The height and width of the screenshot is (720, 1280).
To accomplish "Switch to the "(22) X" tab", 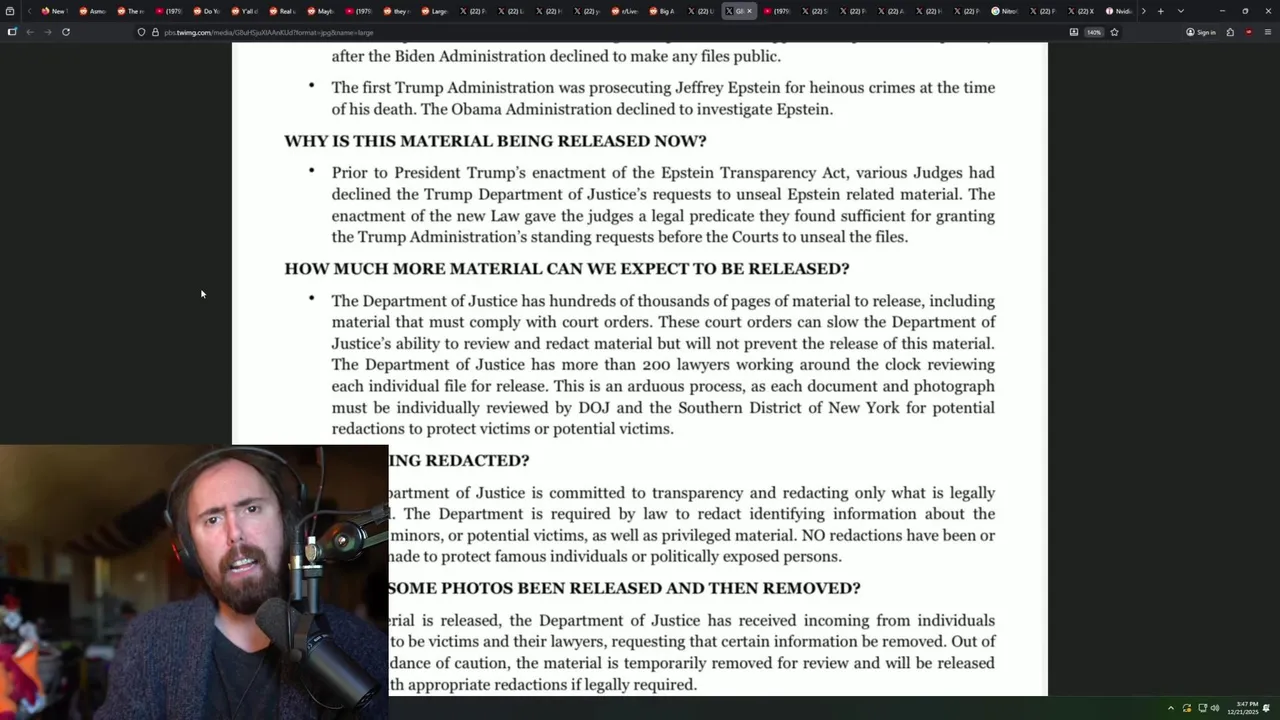I will 1080,11.
